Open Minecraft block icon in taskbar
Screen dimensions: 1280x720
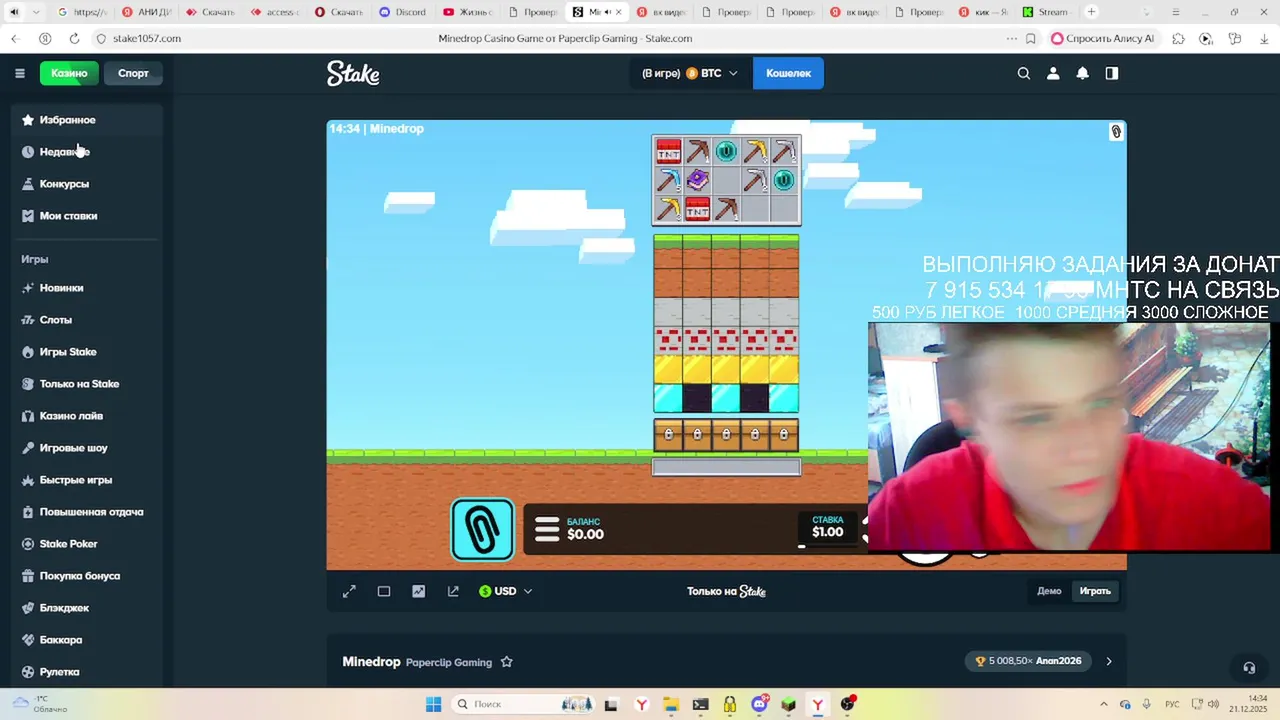788,704
